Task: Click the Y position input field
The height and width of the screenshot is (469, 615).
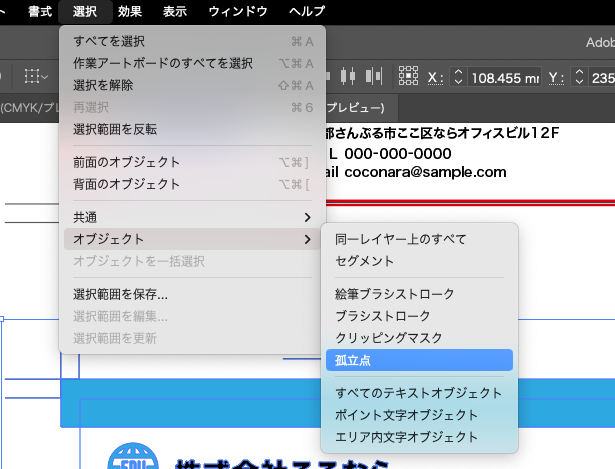Action: [x=602, y=78]
